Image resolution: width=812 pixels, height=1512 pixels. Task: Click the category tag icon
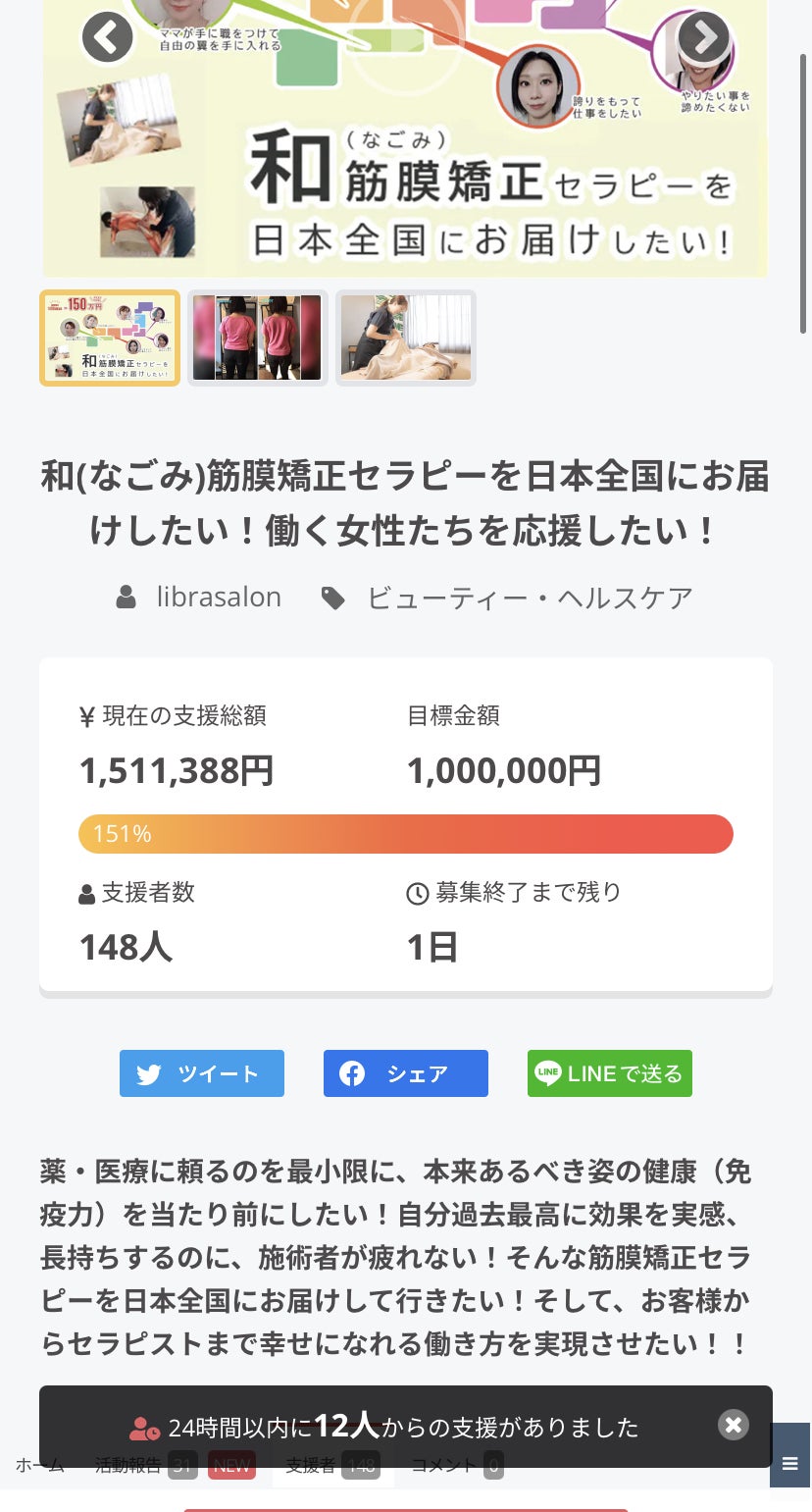coord(333,598)
